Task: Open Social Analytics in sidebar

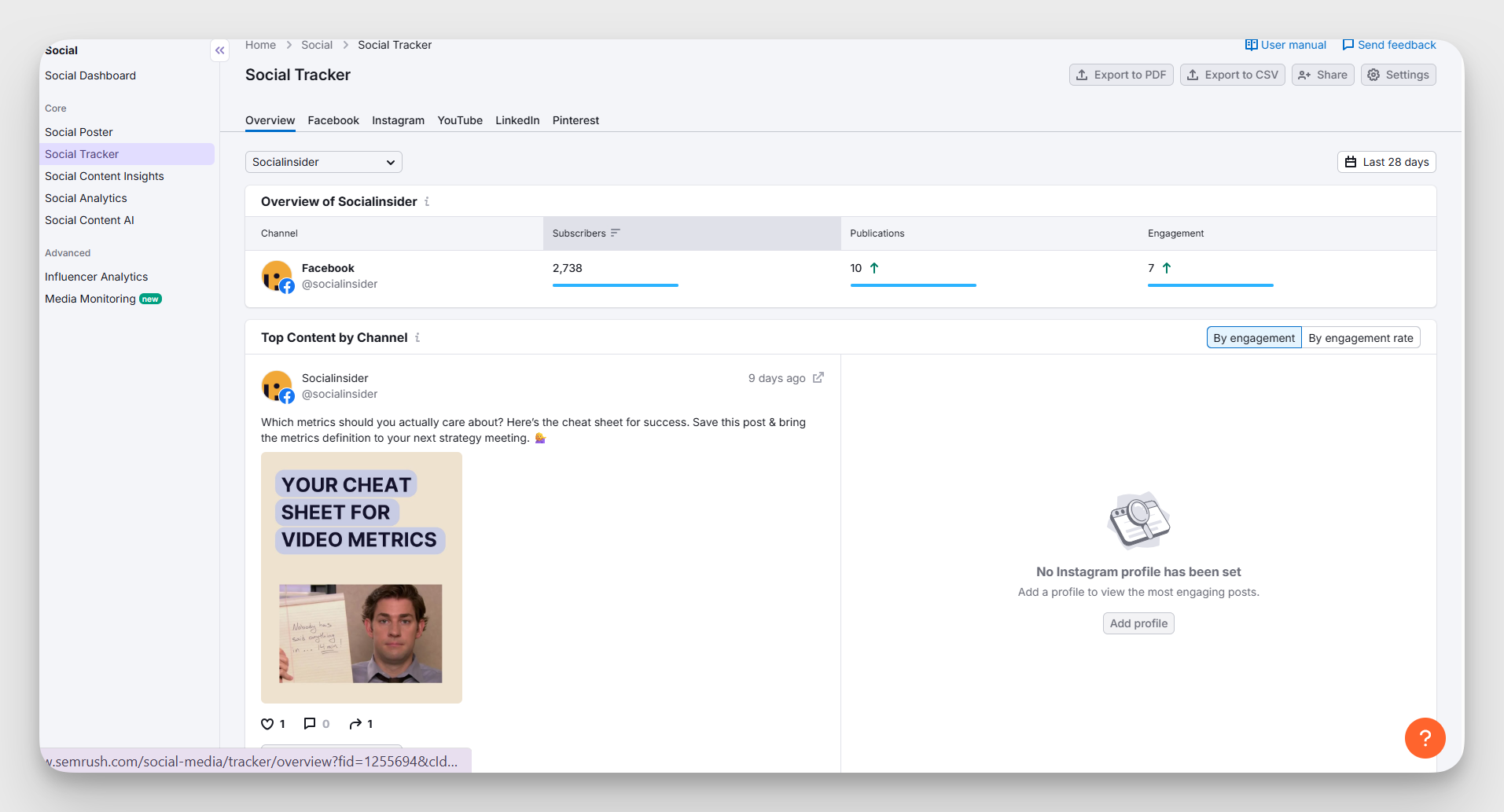Action: pos(86,198)
